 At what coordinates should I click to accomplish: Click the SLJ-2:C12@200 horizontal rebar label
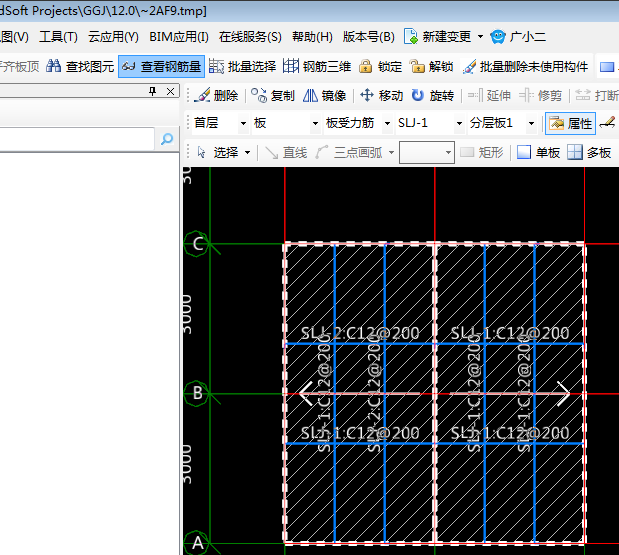click(360, 334)
